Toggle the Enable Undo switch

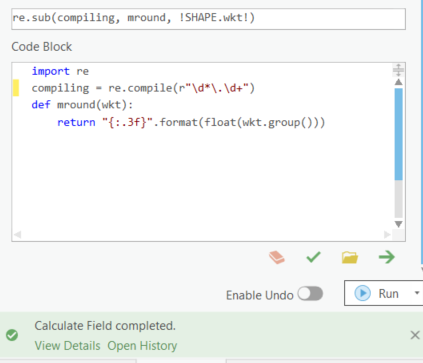point(310,294)
